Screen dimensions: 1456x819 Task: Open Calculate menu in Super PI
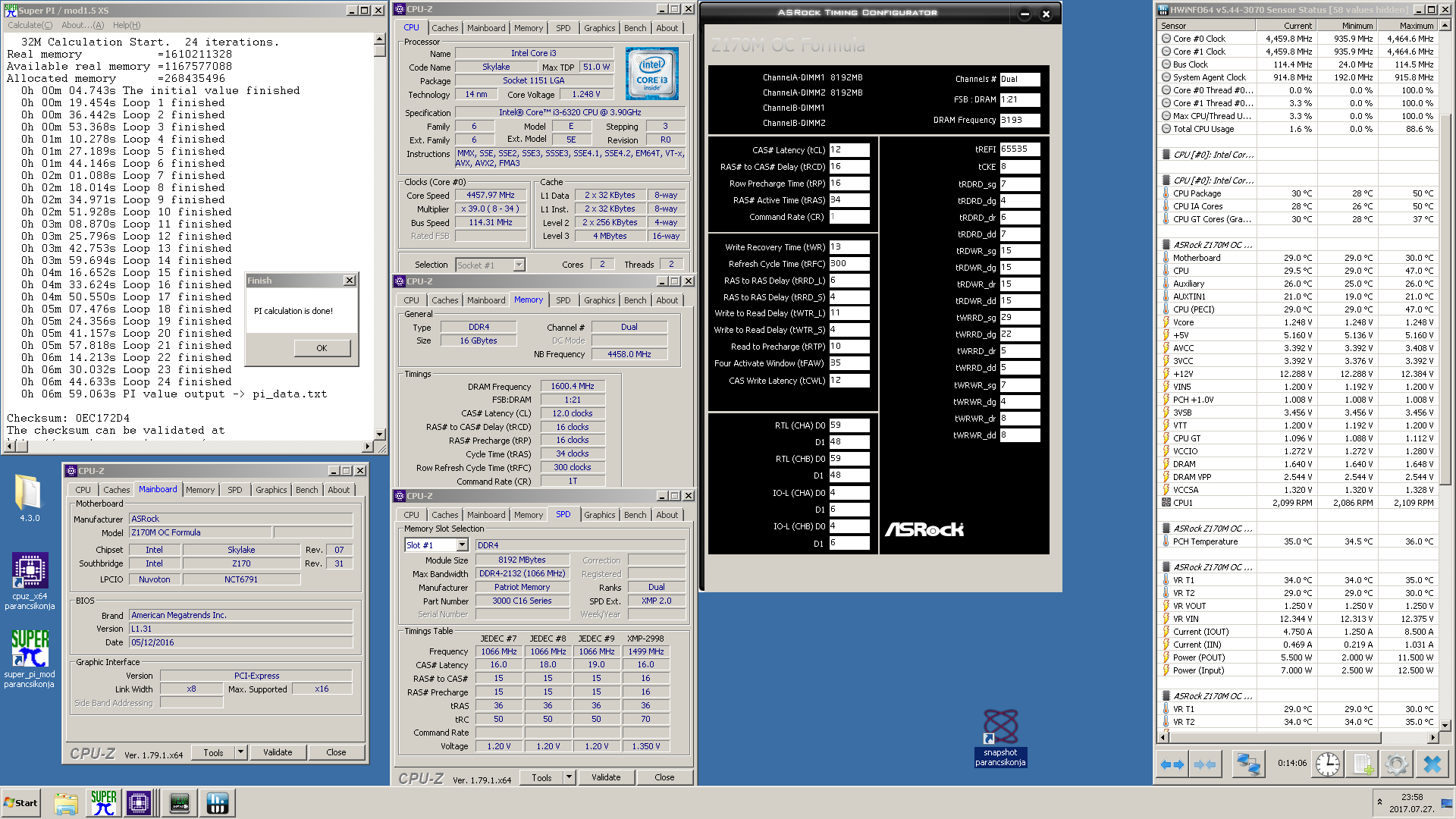pos(30,25)
